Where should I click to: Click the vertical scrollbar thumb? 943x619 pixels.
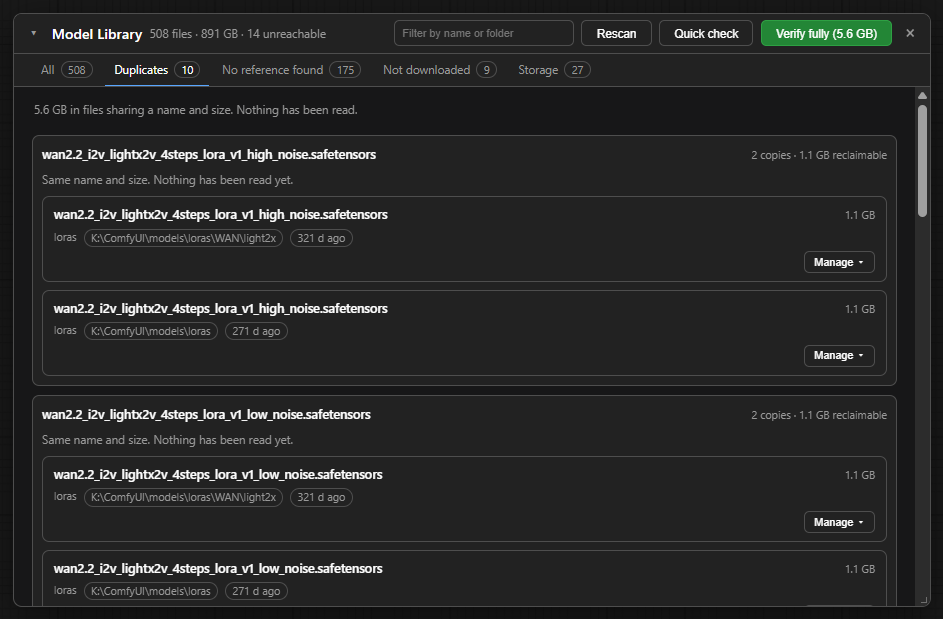pos(922,161)
